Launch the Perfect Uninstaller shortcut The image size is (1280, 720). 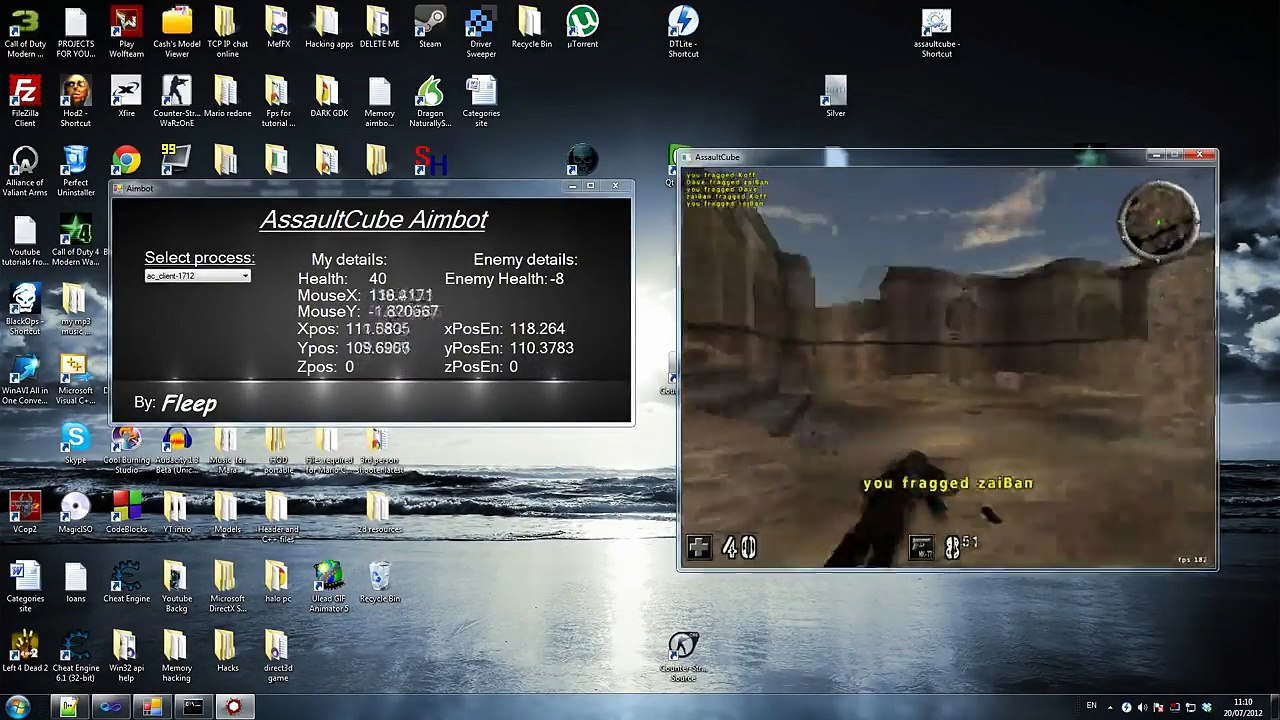pyautogui.click(x=75, y=171)
